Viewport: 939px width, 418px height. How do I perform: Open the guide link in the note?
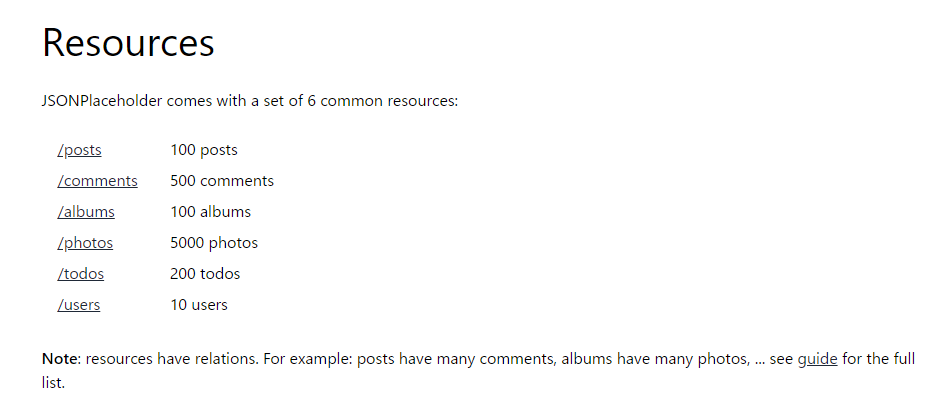click(x=817, y=359)
